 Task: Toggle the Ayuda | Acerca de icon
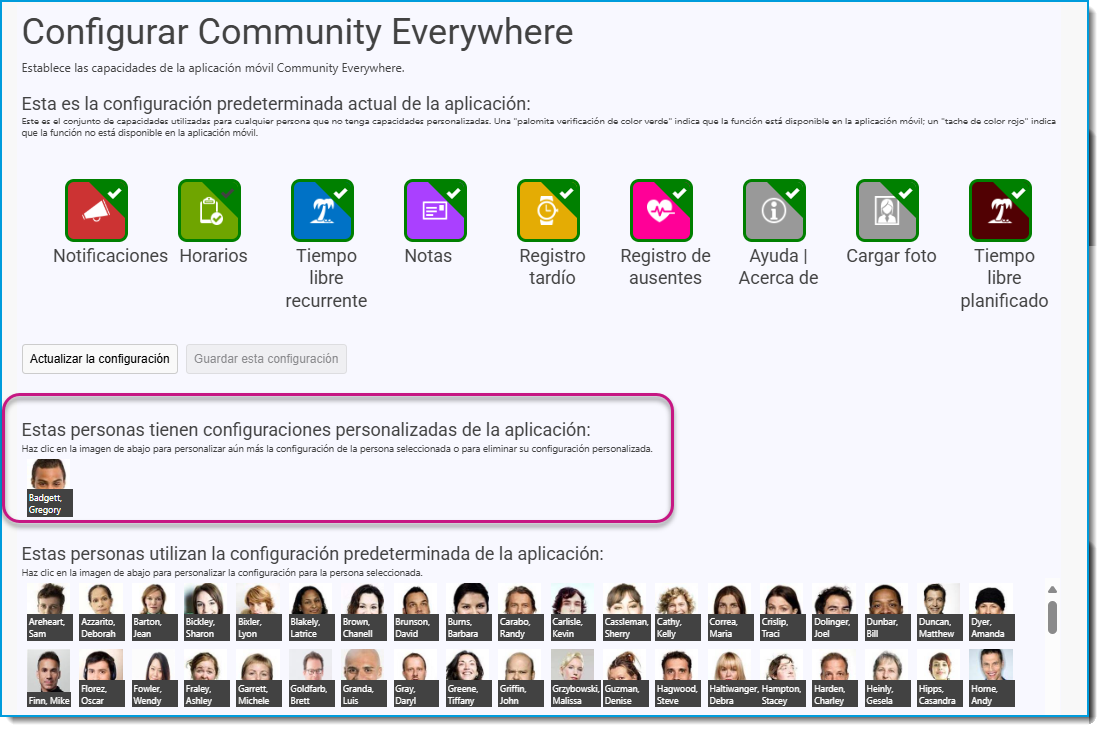pyautogui.click(x=774, y=210)
